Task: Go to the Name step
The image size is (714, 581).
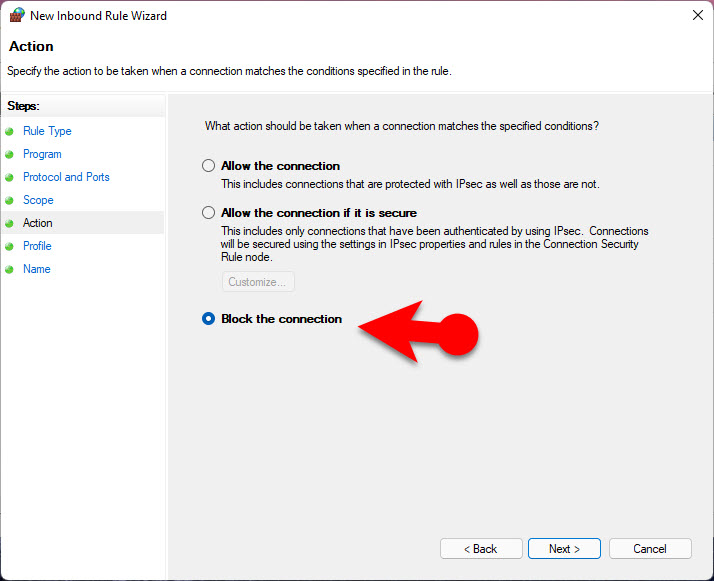Action: point(37,269)
